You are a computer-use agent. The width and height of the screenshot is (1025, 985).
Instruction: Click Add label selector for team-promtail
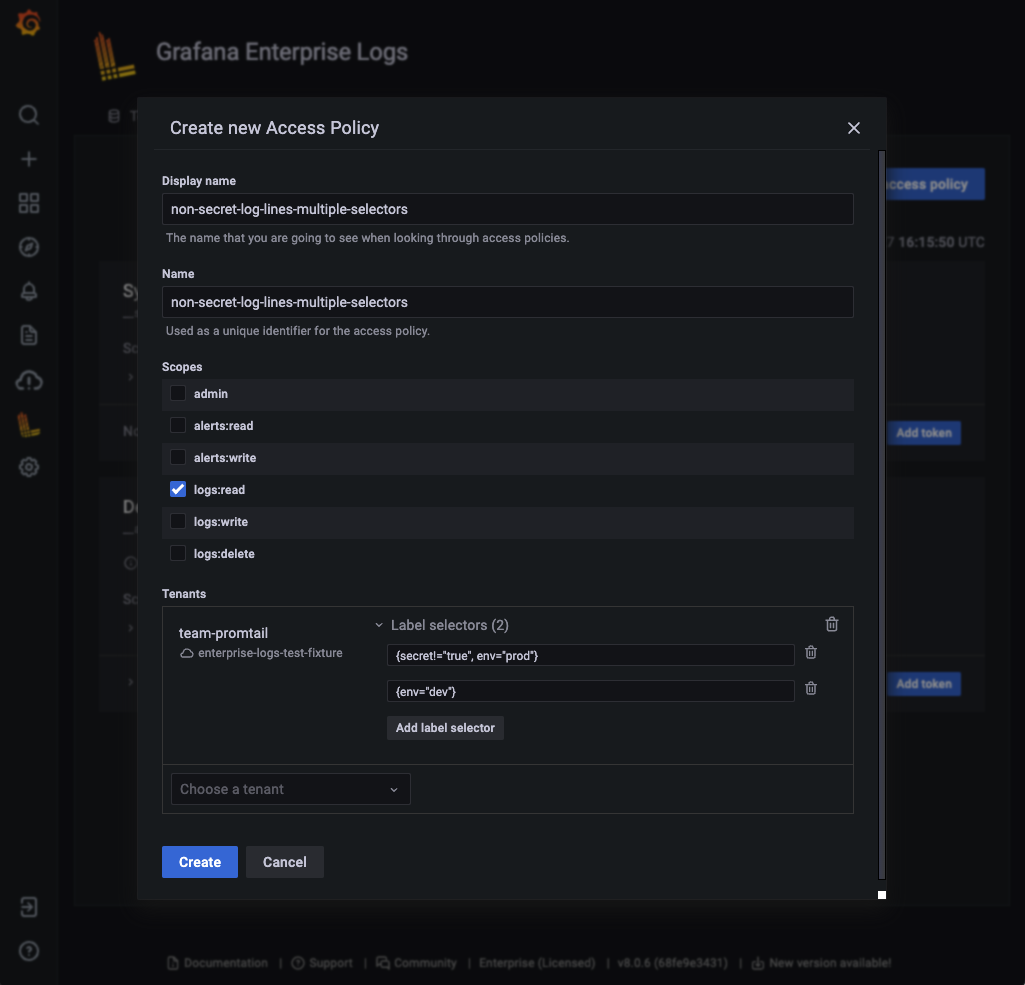tap(444, 727)
